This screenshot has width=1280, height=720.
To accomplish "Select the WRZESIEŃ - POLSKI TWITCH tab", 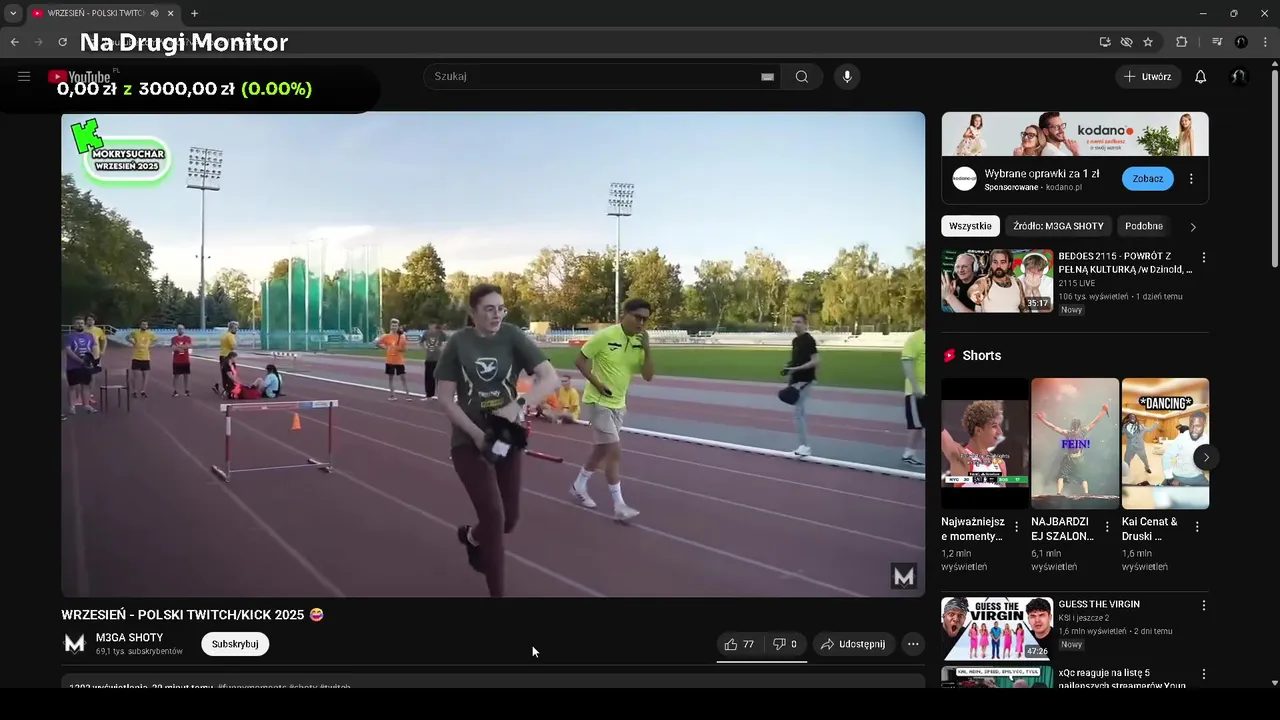I will coord(95,13).
